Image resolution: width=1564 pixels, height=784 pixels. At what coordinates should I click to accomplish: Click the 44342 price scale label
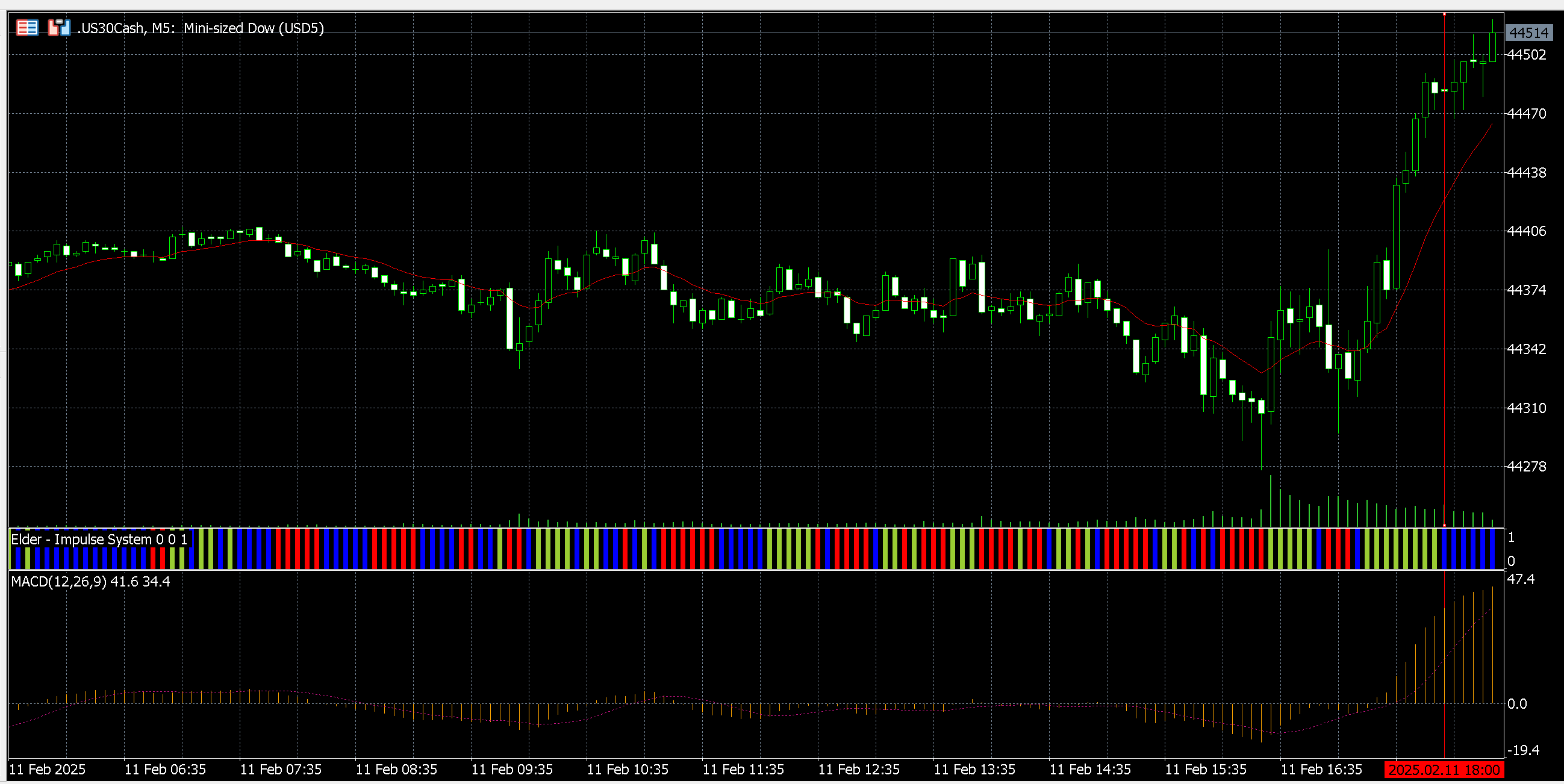(x=1526, y=349)
